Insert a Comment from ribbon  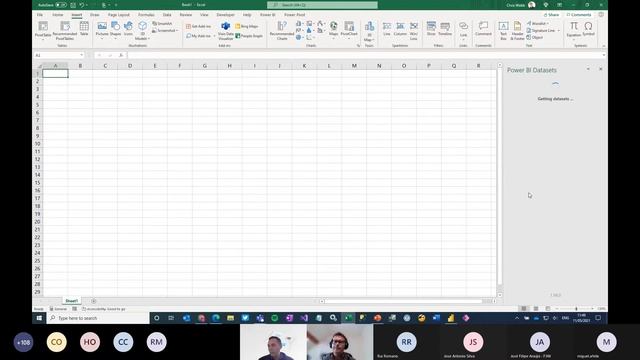pyautogui.click(x=483, y=29)
